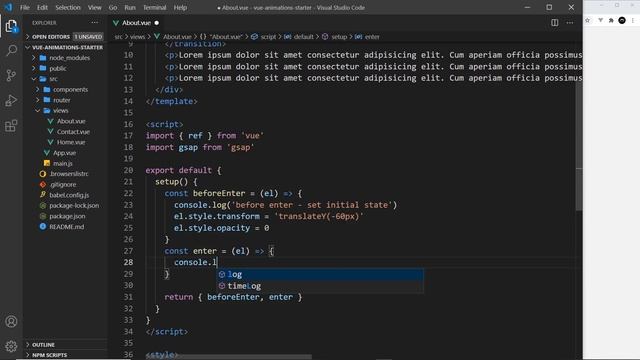640x360 pixels.
Task: Open the browser window's three-dot menu
Action: pyautogui.click(x=633, y=20)
